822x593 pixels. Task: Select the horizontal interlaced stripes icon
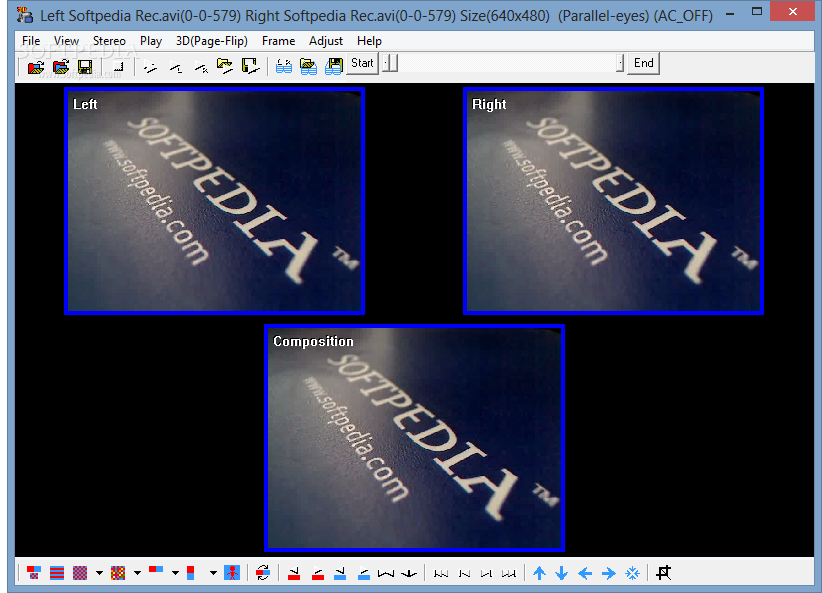pos(57,573)
